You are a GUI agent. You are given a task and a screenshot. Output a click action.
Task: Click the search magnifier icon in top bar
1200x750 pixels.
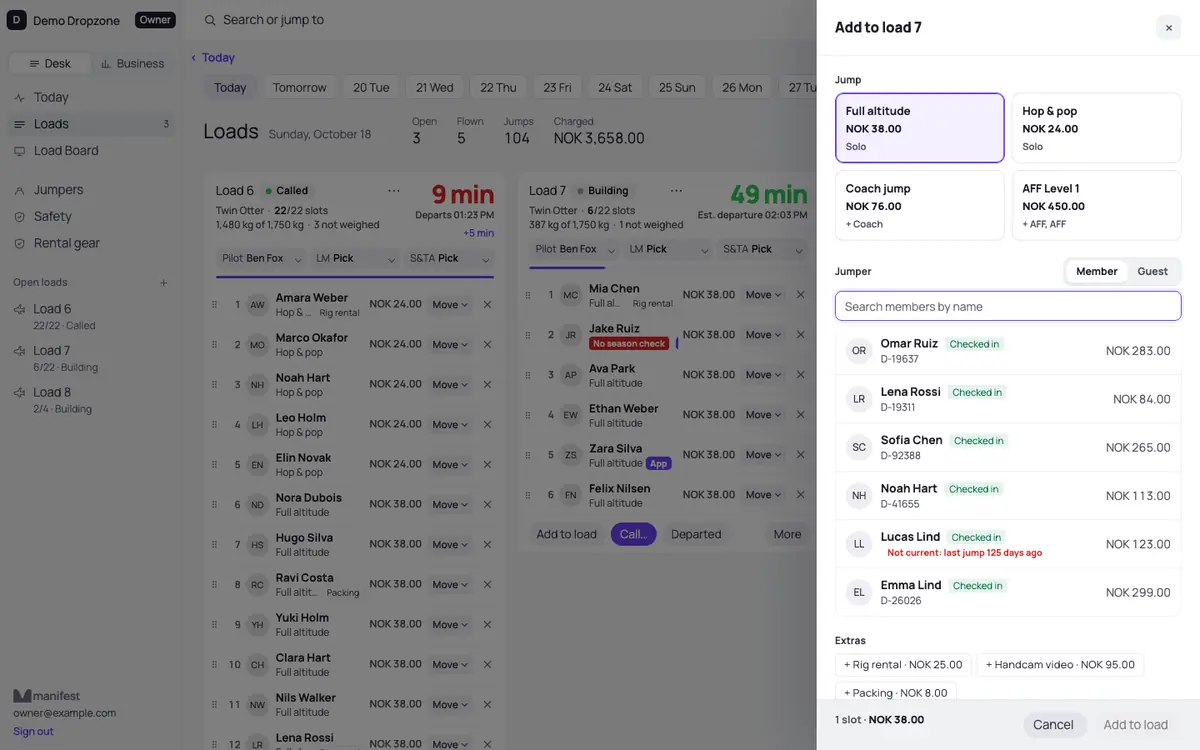tap(210, 20)
